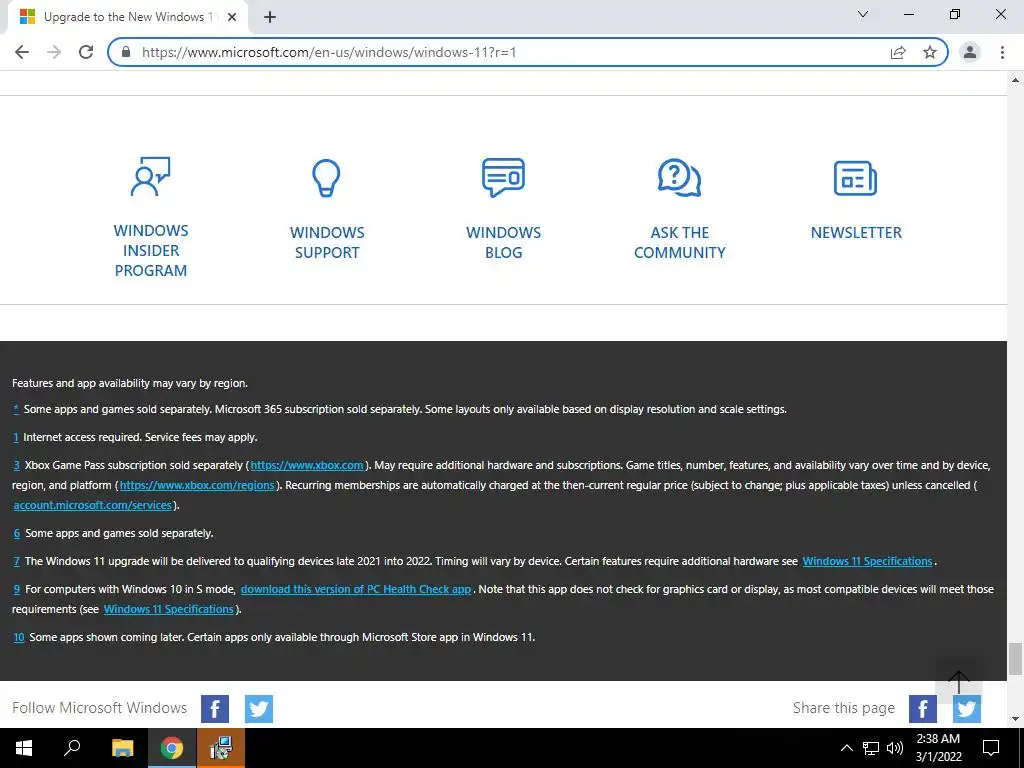
Task: Follow the https://www.xbox.com/regions link
Action: point(197,485)
